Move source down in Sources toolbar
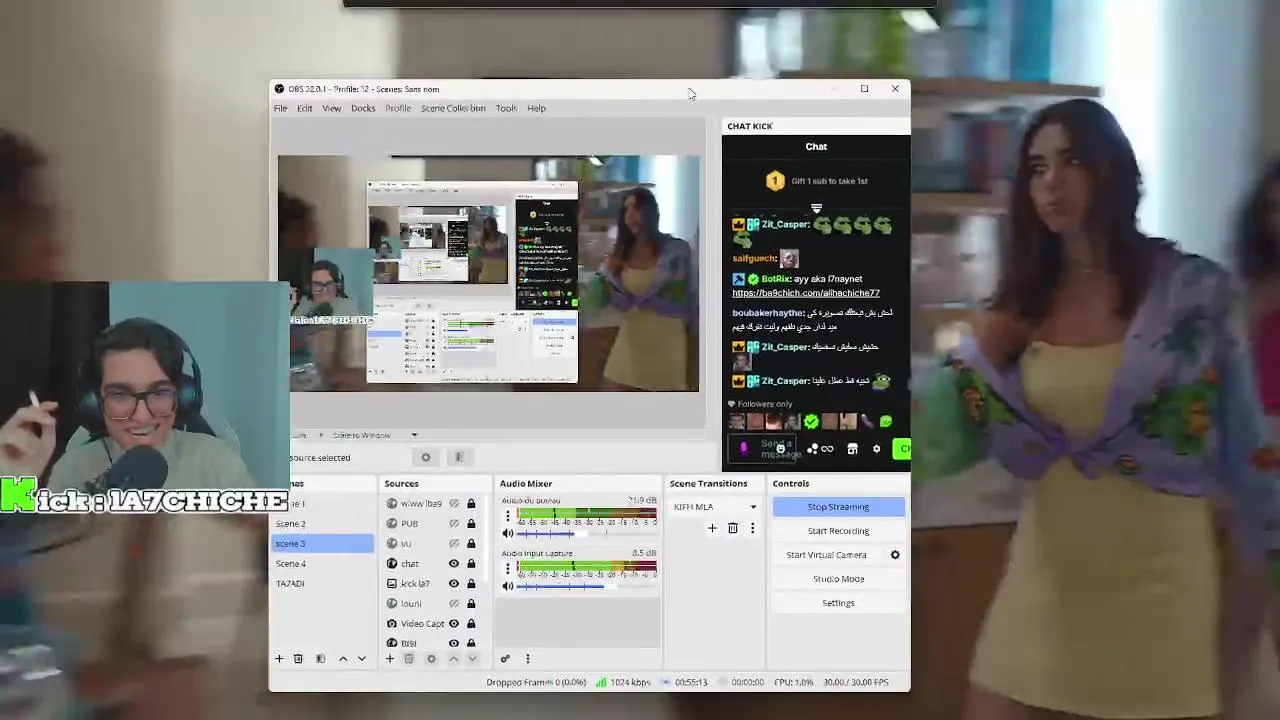Image resolution: width=1280 pixels, height=720 pixels. (x=472, y=658)
